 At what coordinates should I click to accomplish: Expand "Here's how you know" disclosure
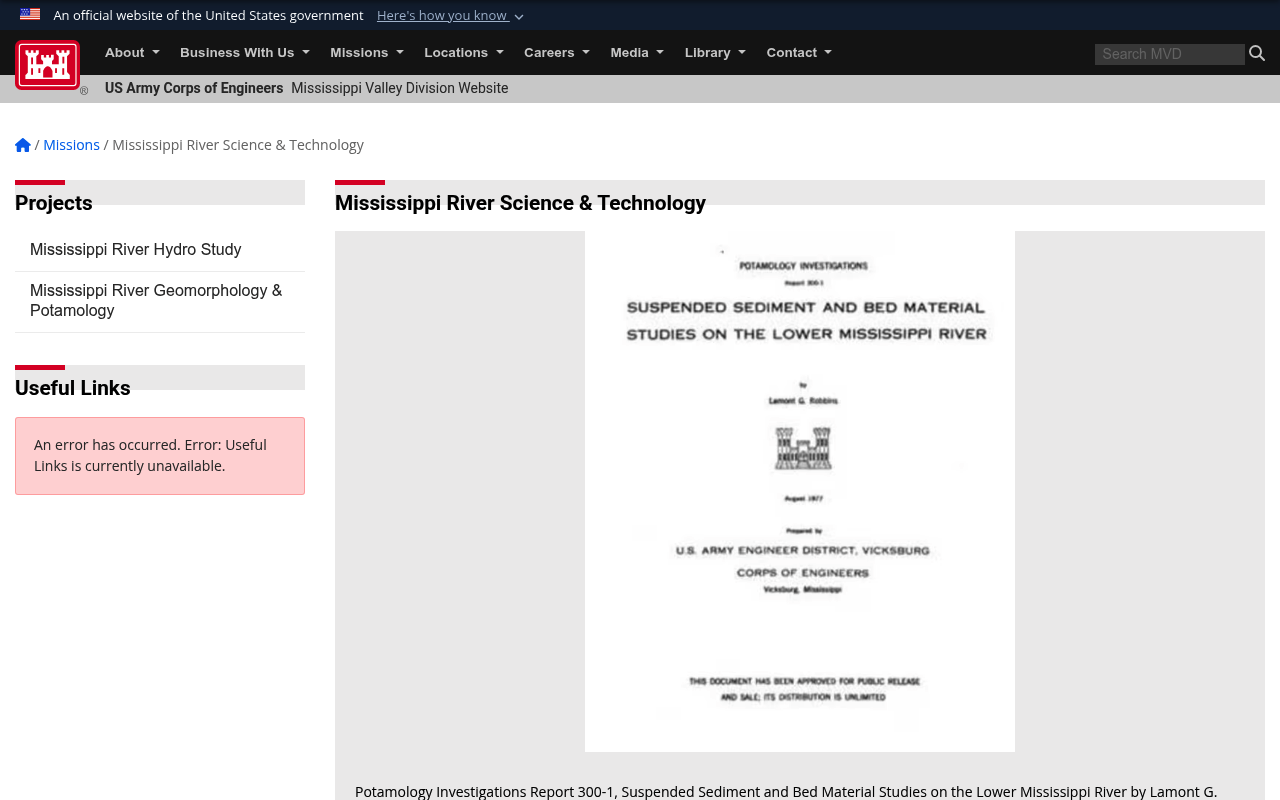(450, 15)
